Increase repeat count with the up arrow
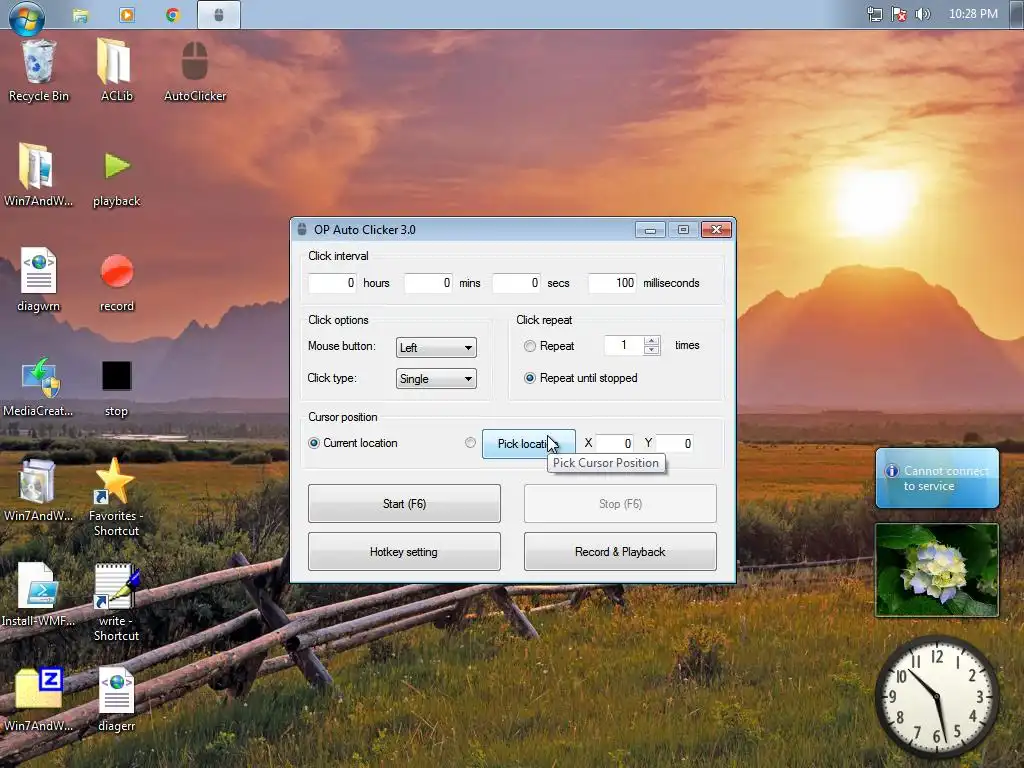Viewport: 1024px width, 768px height. [x=651, y=341]
